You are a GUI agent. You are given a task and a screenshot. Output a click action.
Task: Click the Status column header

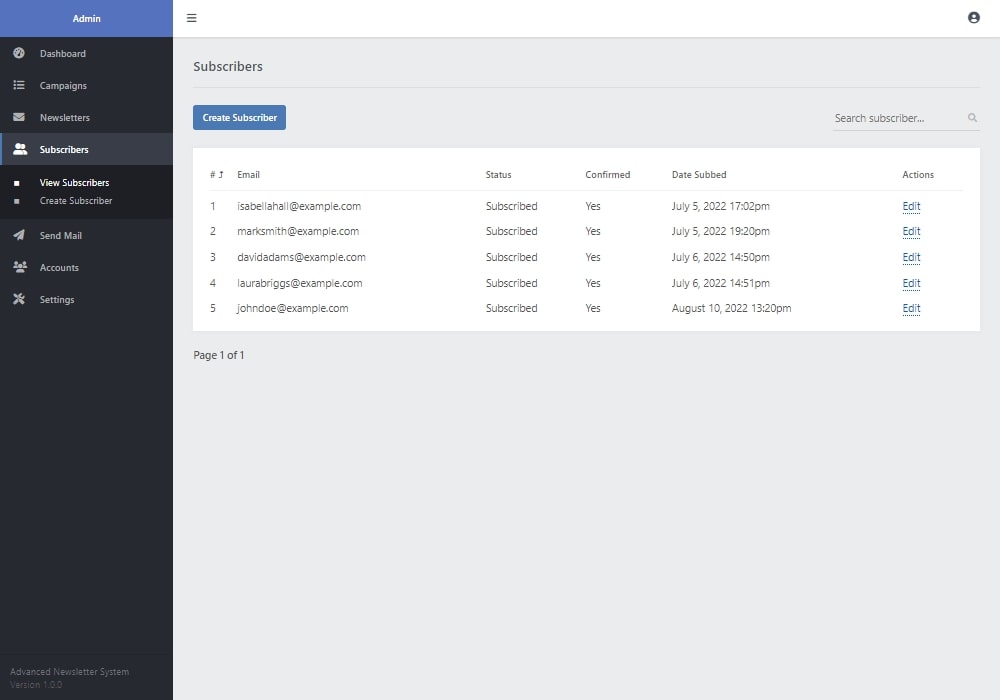(498, 174)
